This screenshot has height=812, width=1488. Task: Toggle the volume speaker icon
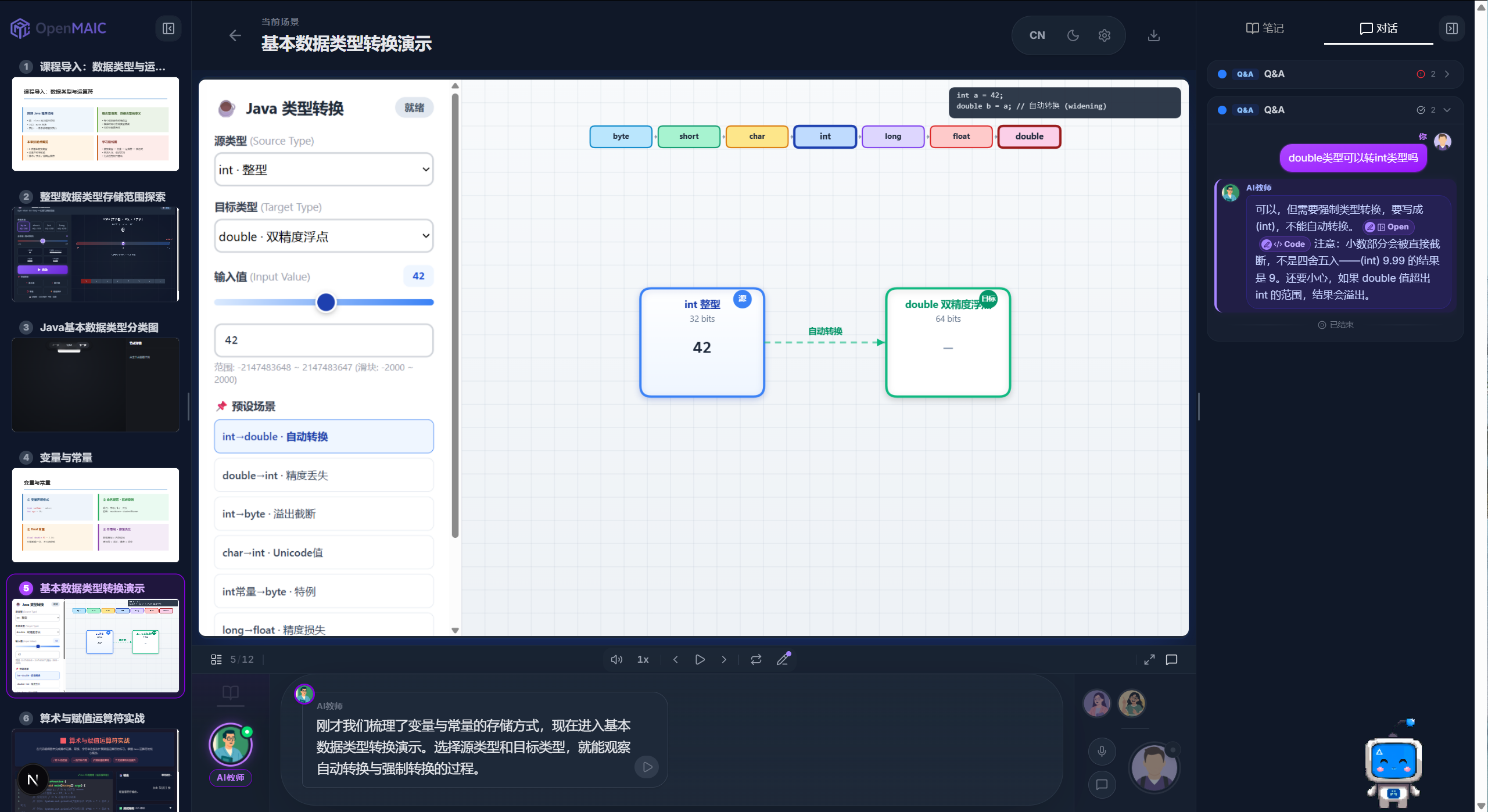point(616,659)
